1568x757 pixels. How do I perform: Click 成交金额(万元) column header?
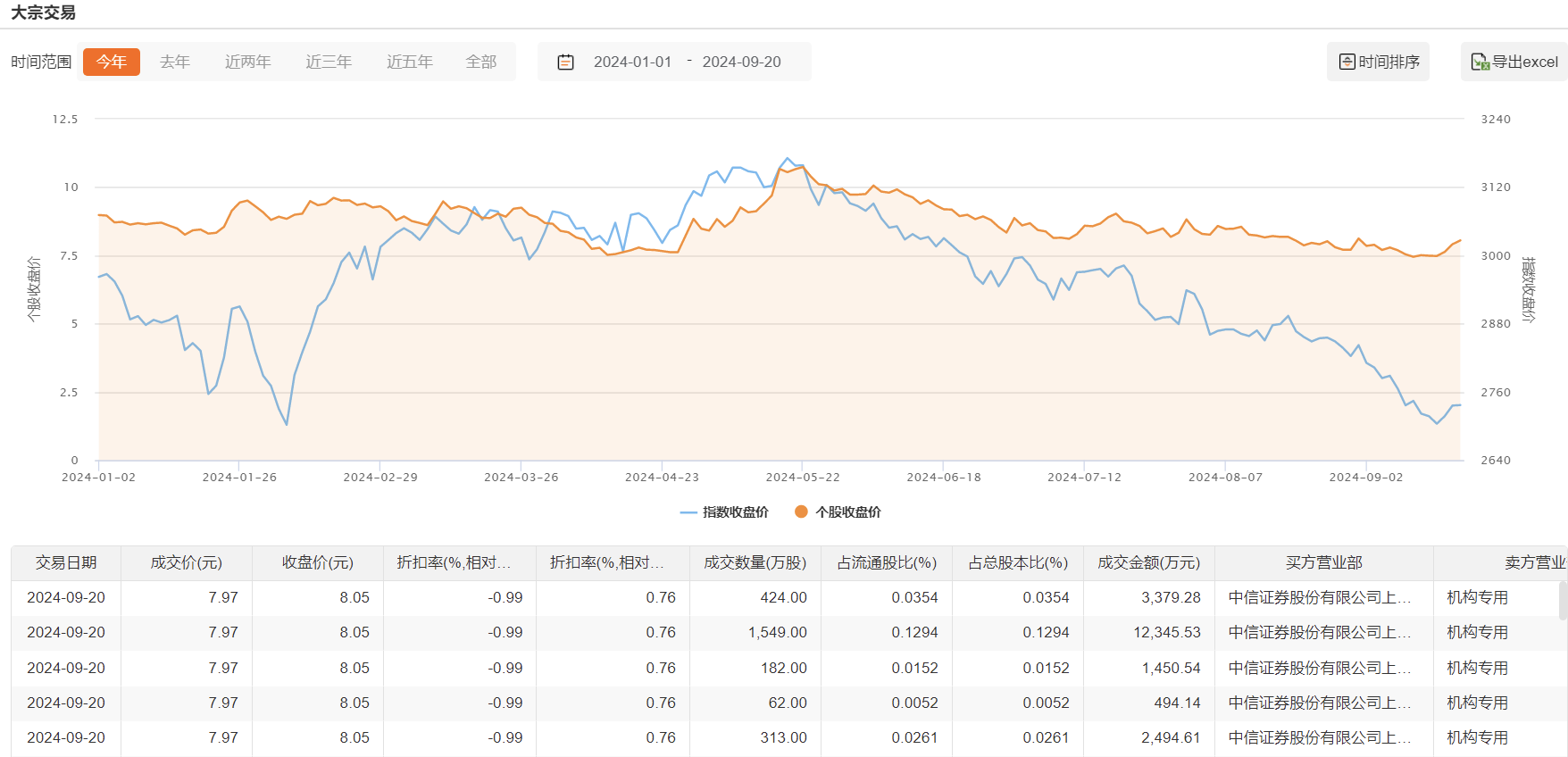pyautogui.click(x=1148, y=563)
